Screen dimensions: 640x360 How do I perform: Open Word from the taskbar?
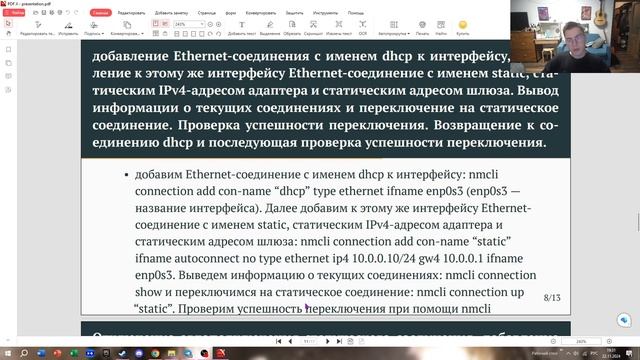click(x=41, y=353)
